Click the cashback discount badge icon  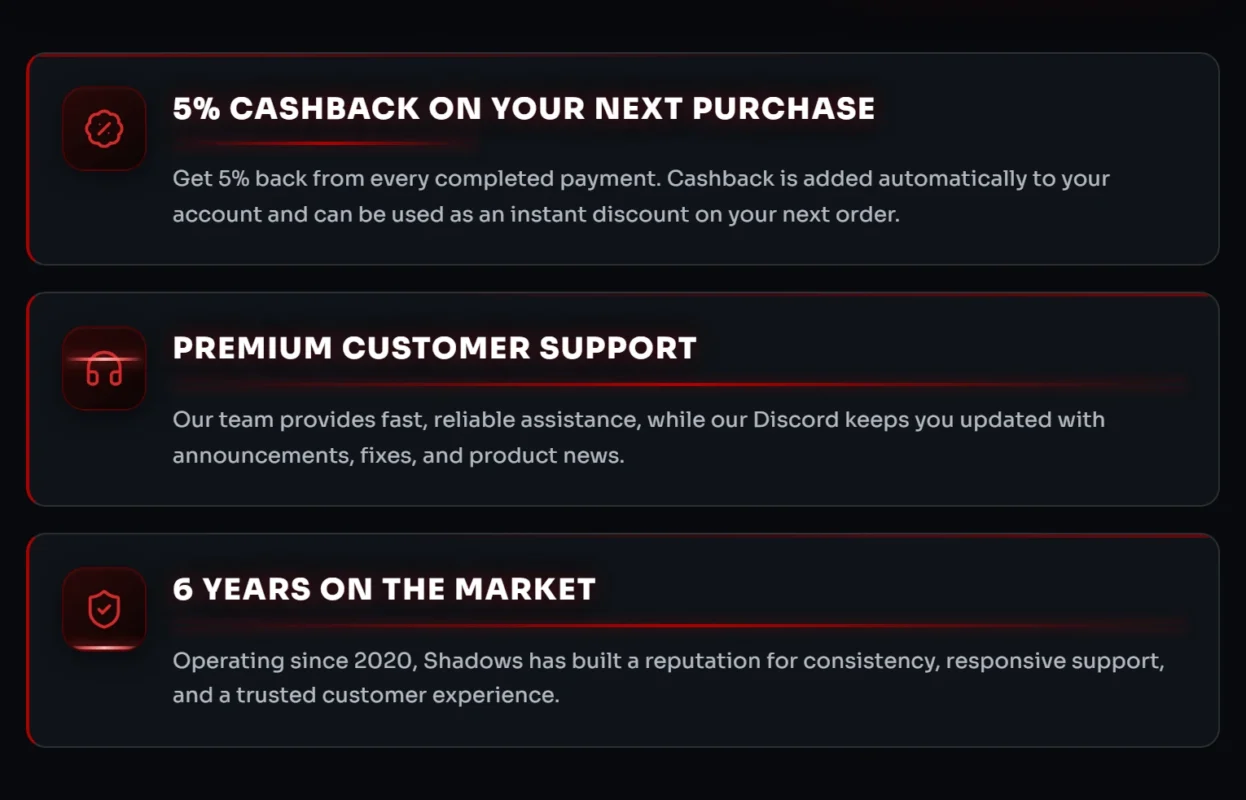pyautogui.click(x=104, y=128)
